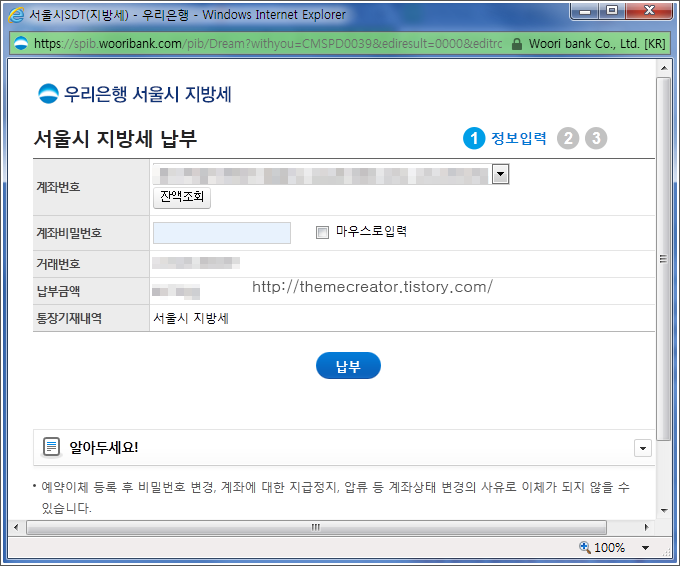
Task: Maximize the Internet Explorer window
Action: 611,11
